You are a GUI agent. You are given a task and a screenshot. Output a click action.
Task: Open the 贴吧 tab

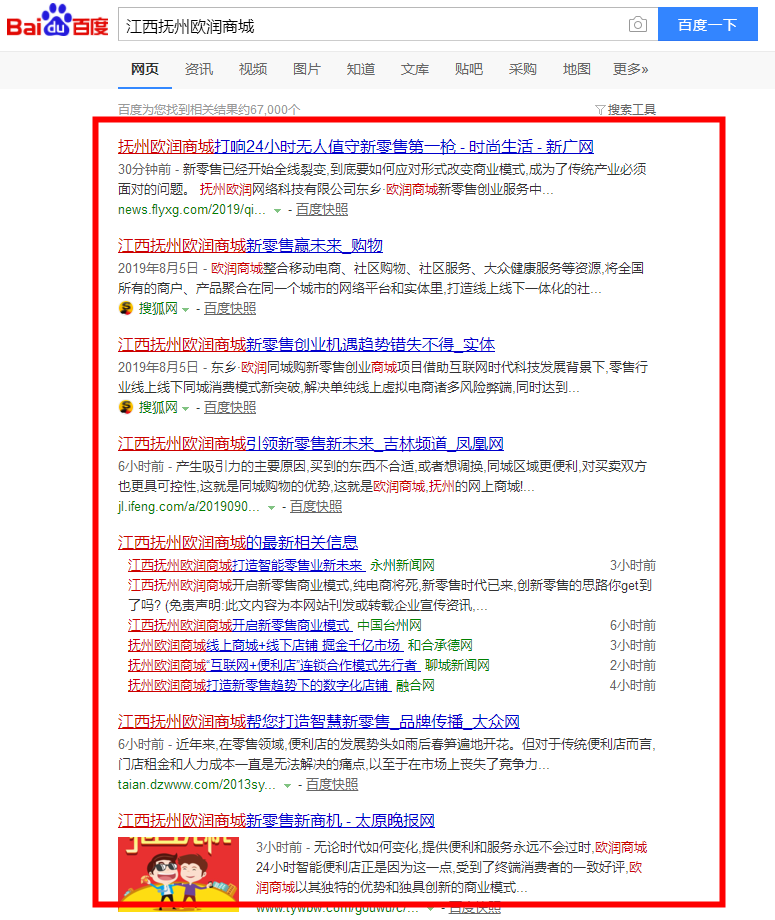click(468, 69)
